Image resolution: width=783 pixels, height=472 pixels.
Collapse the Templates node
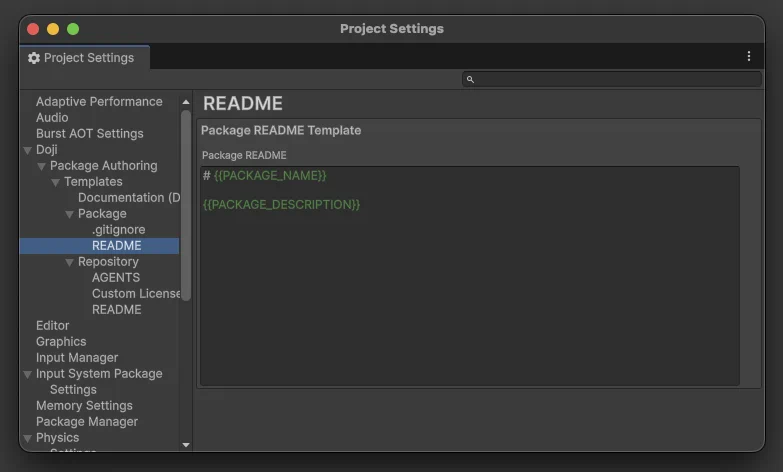point(55,182)
